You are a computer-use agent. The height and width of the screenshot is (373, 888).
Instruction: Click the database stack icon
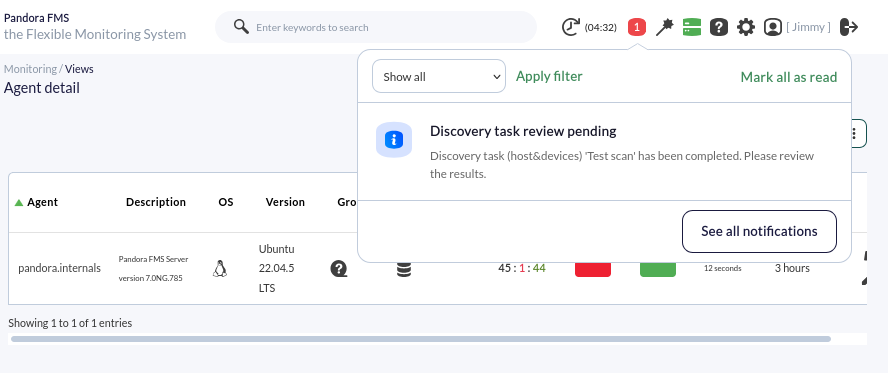pyautogui.click(x=404, y=269)
